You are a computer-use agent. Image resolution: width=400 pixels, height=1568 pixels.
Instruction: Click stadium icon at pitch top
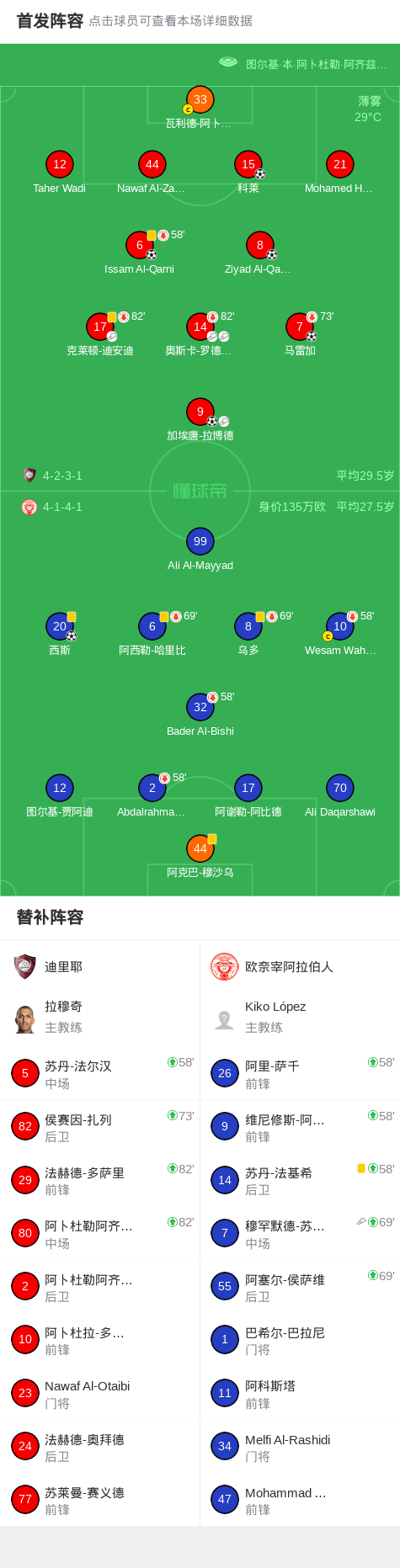pyautogui.click(x=228, y=62)
